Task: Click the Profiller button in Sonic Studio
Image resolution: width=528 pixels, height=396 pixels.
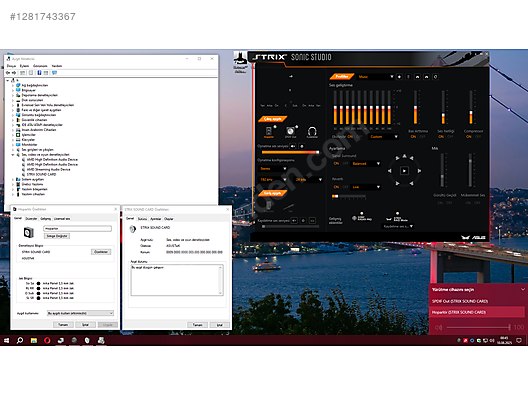Action: [x=341, y=77]
